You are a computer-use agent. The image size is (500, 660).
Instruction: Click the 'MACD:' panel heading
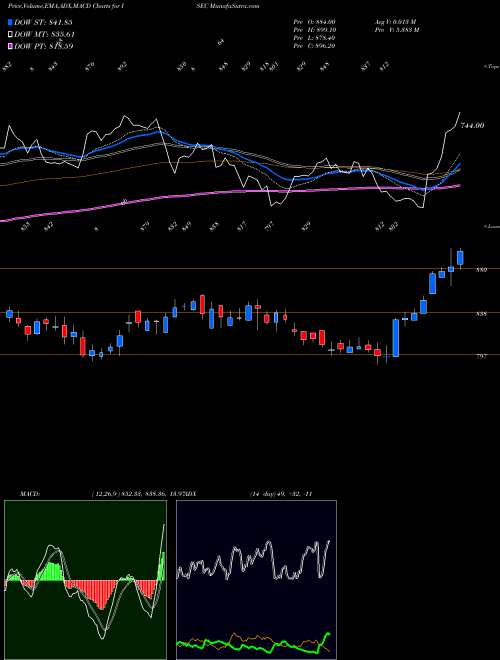pyautogui.click(x=29, y=494)
